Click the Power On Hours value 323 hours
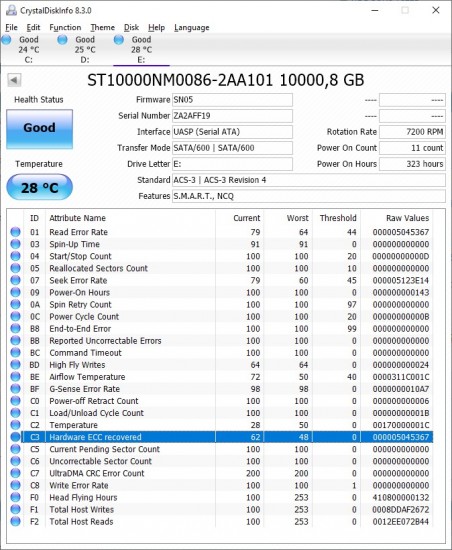 pos(412,164)
